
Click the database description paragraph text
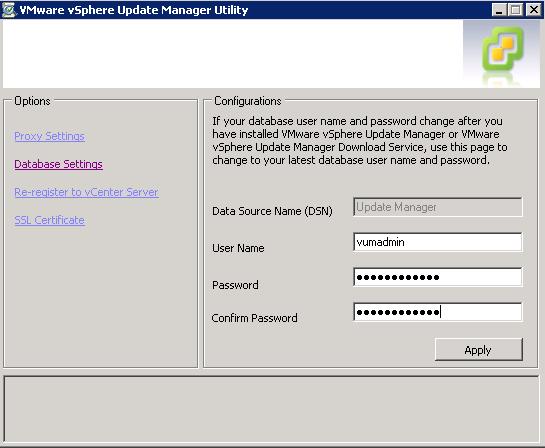360,140
